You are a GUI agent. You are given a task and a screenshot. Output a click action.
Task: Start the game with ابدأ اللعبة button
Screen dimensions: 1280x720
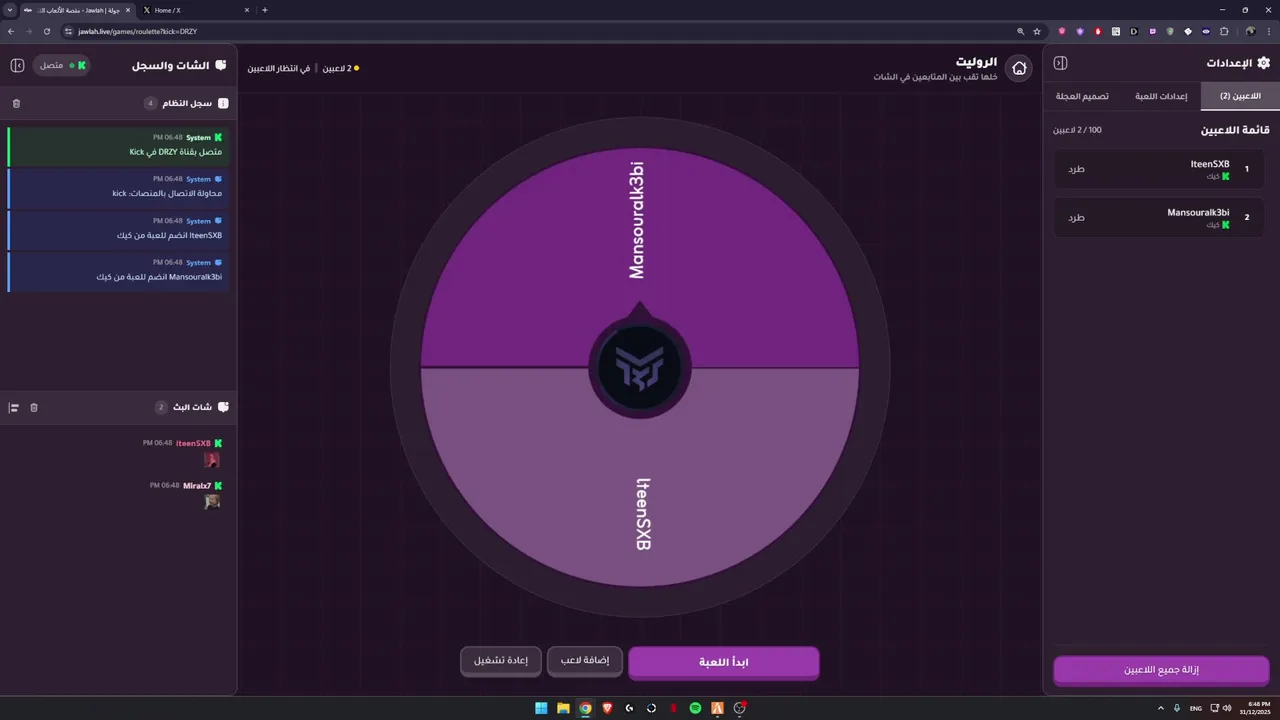click(724, 662)
